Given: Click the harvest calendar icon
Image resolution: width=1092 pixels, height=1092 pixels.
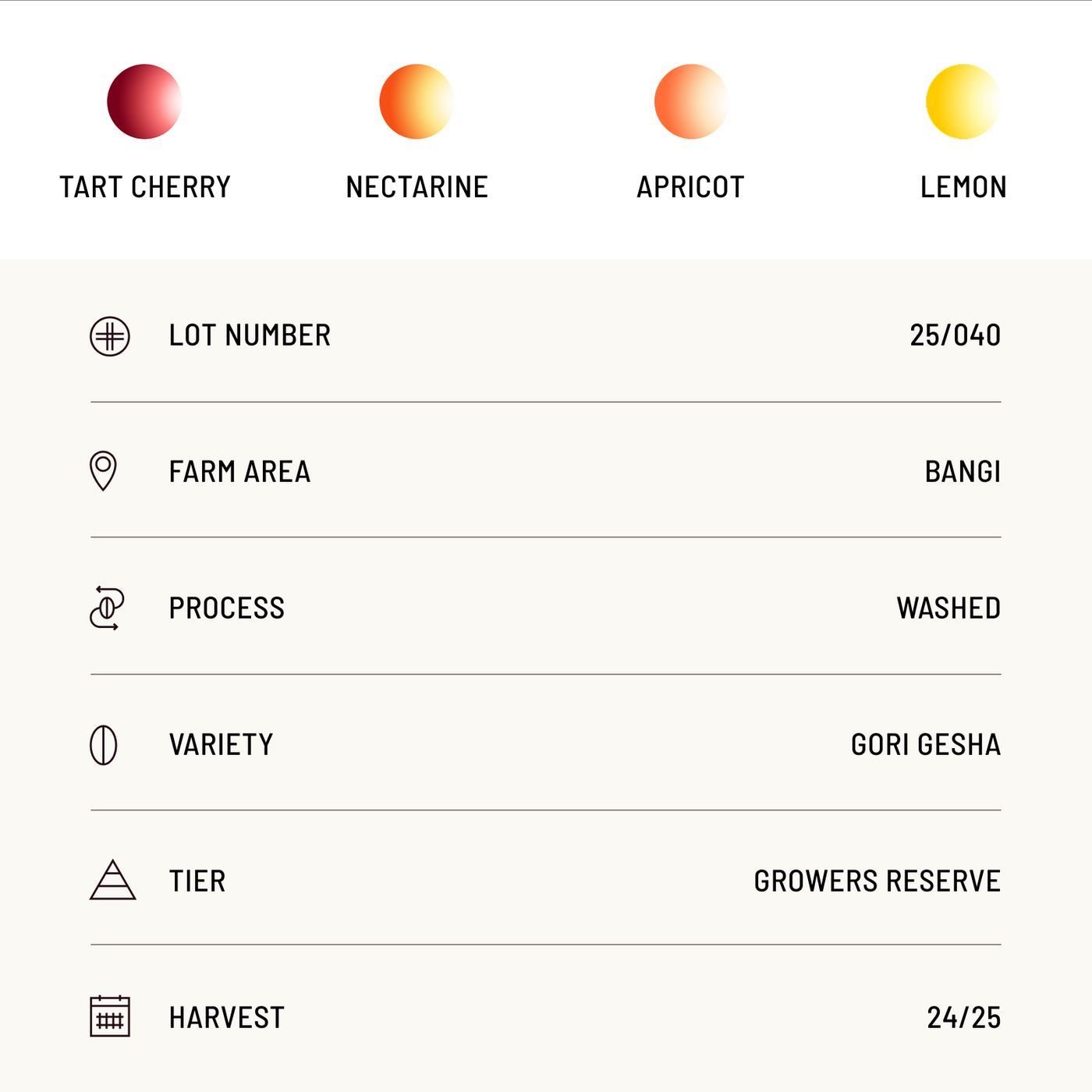Looking at the screenshot, I should point(110,1016).
